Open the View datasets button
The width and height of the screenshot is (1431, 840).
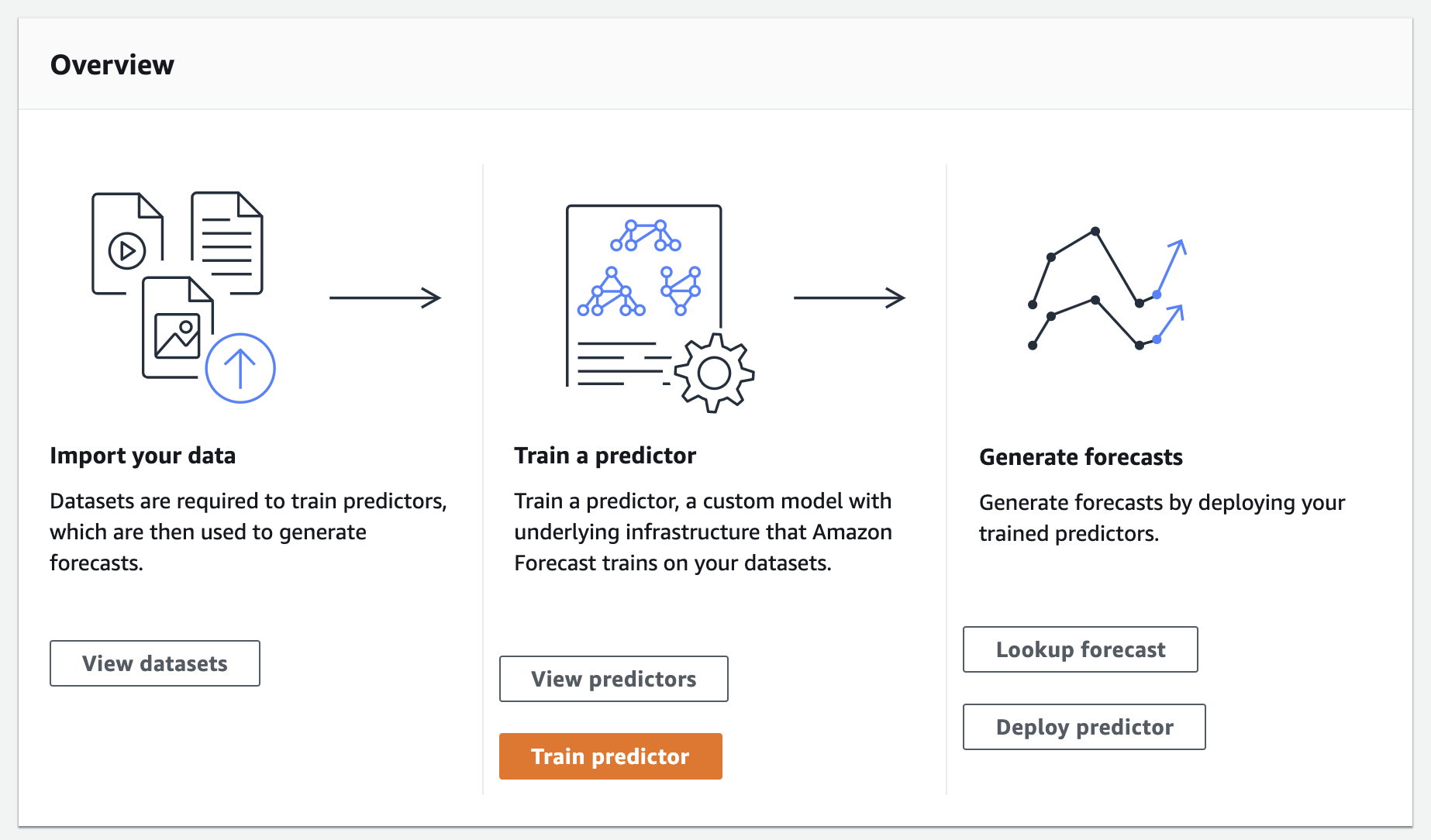(x=155, y=663)
